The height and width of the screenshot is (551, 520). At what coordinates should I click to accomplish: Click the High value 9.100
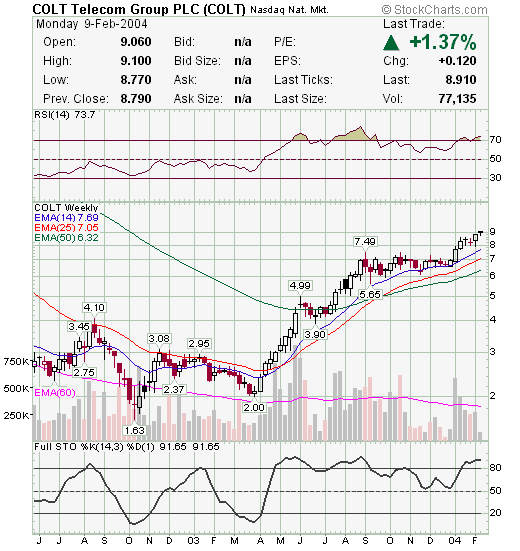tap(136, 61)
